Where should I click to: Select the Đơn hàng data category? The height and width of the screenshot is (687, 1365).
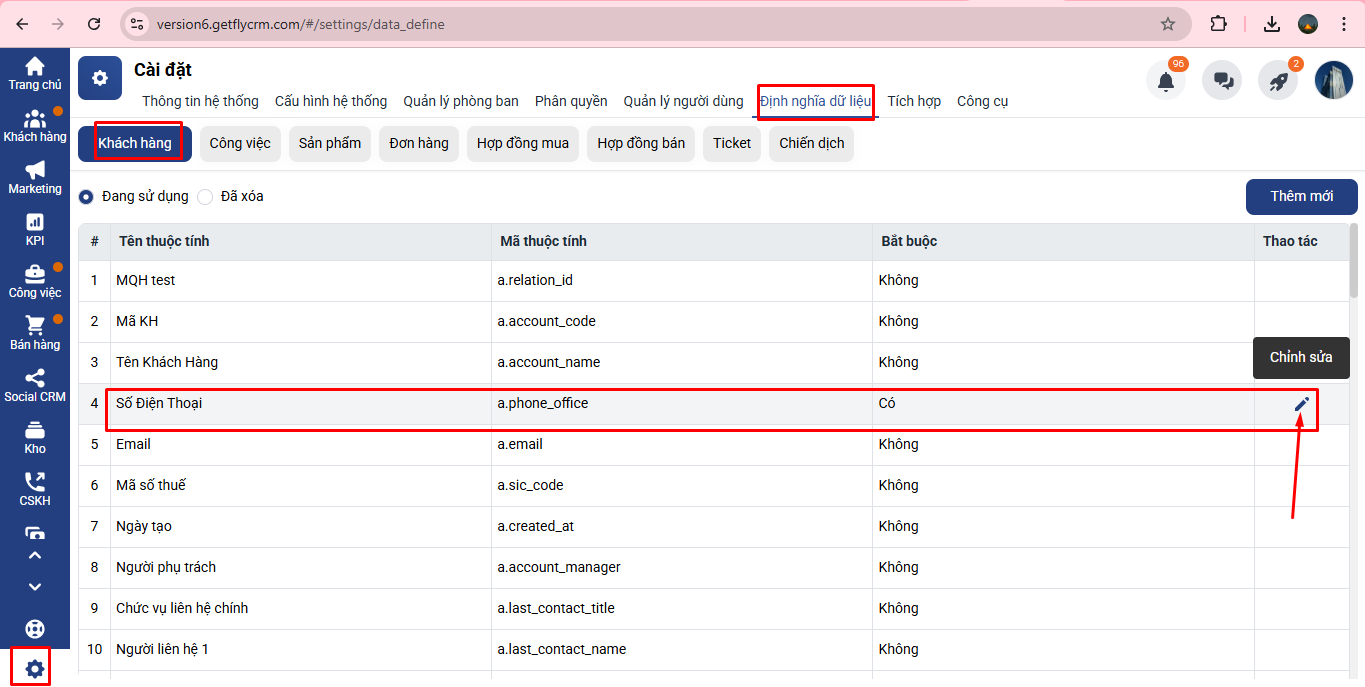pos(419,143)
